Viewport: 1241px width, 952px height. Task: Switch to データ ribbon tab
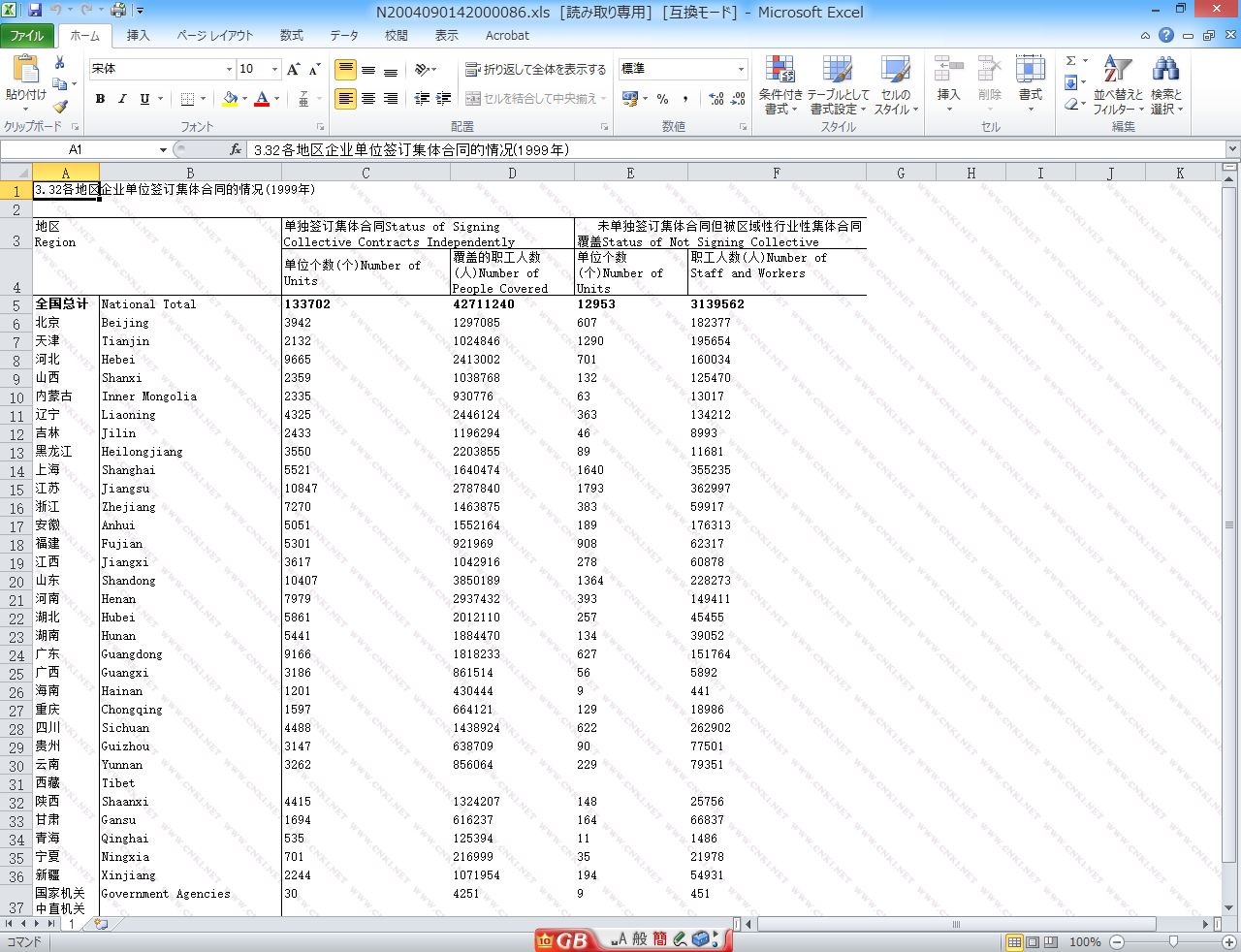(344, 35)
